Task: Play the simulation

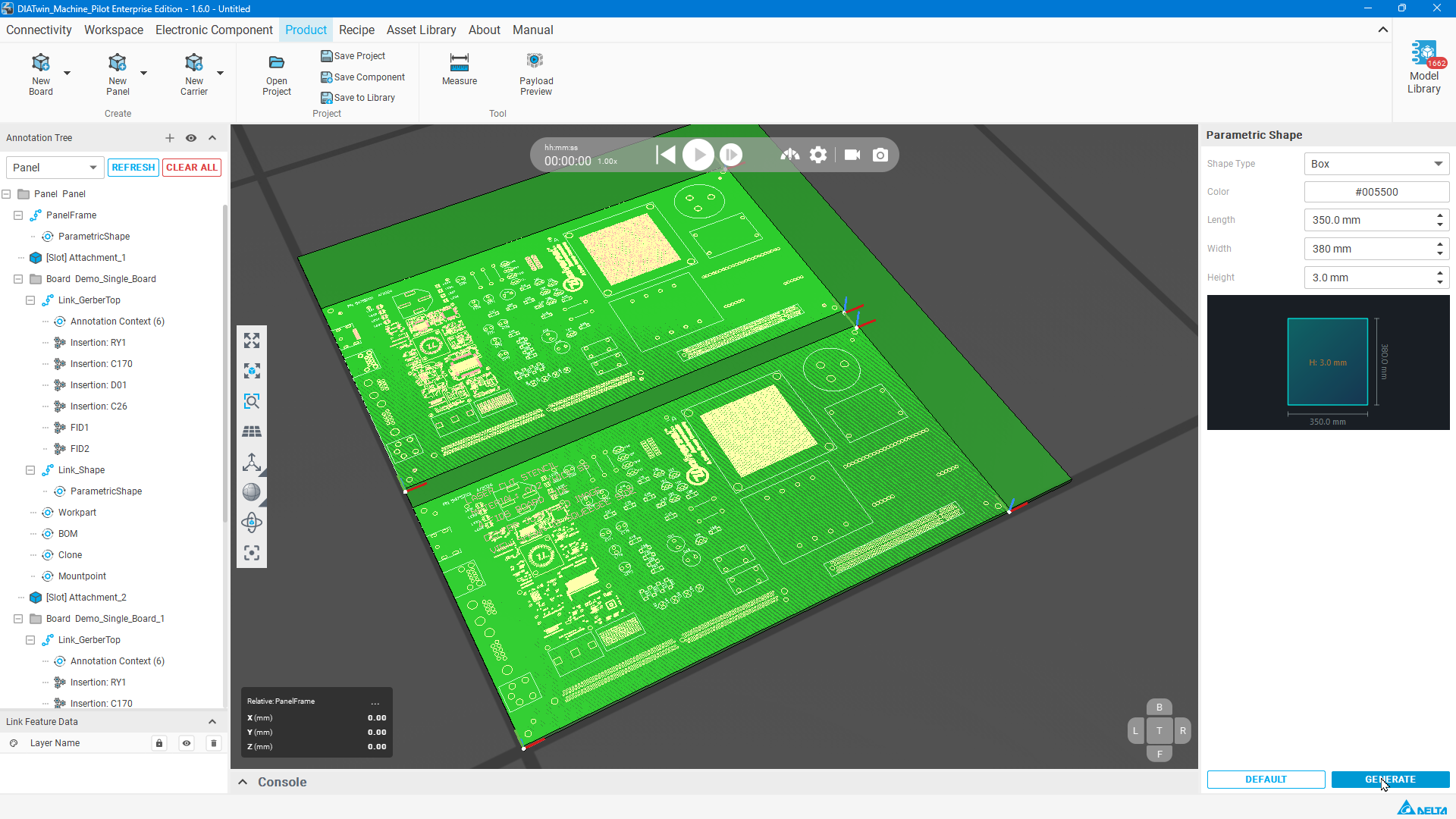Action: pos(698,155)
